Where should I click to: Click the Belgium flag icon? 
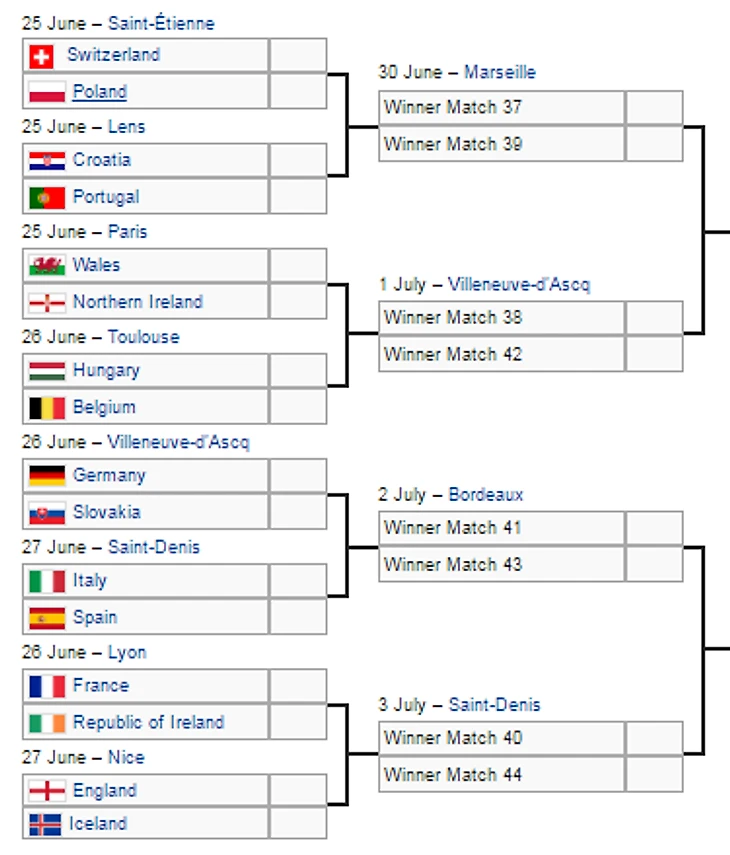coord(47,408)
